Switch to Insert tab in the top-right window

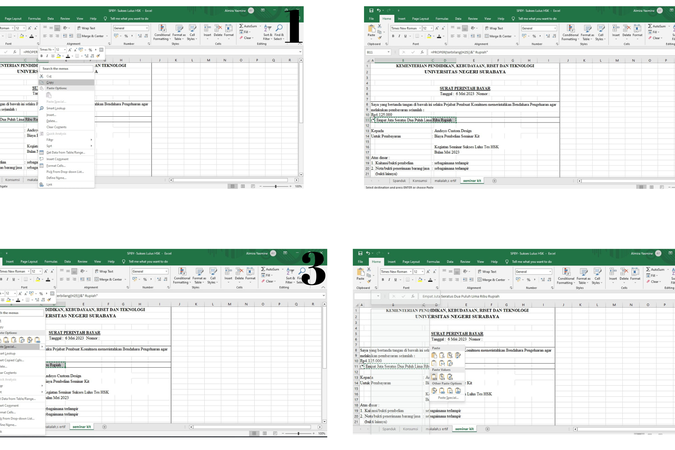click(402, 19)
